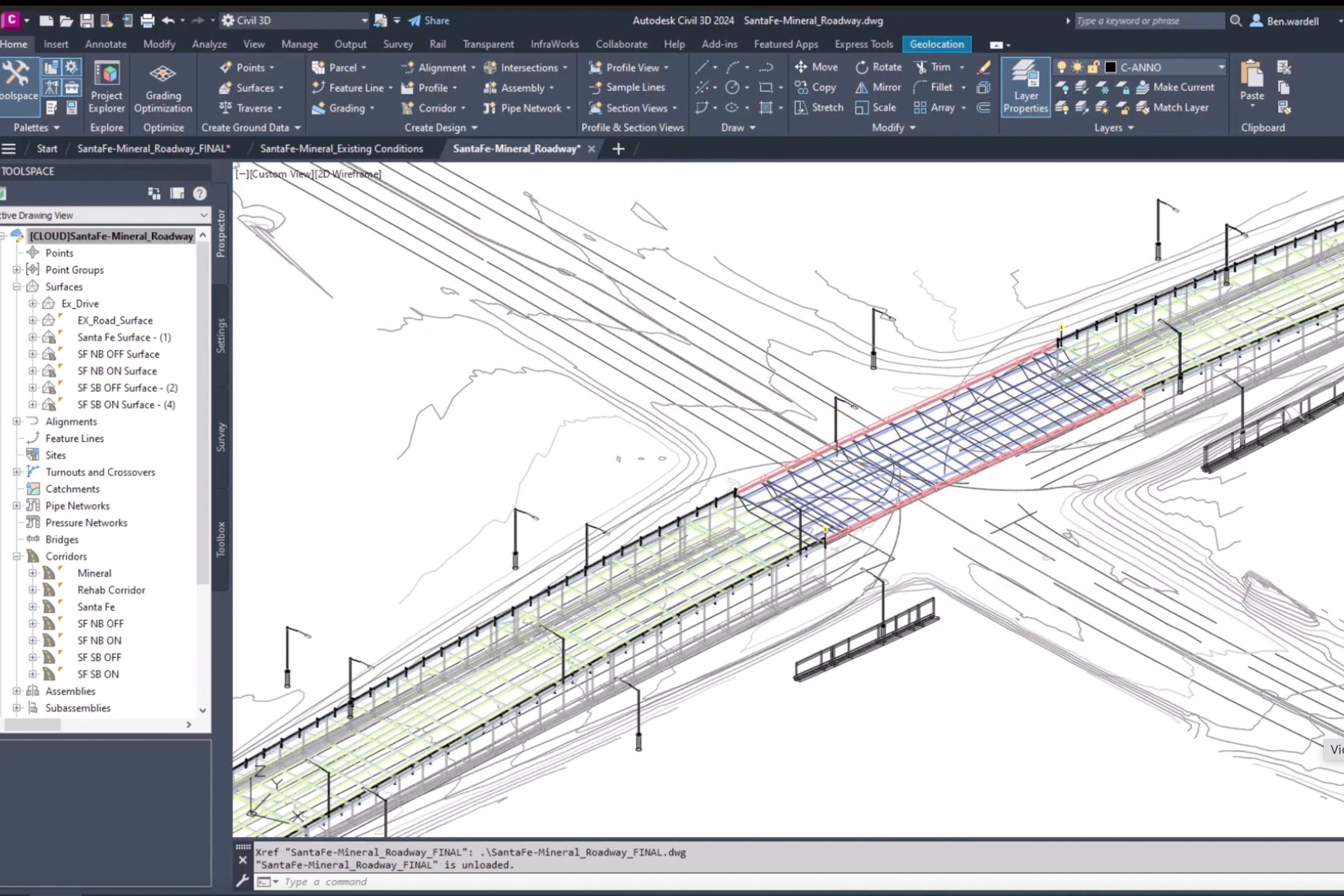Open the Project Explorer tool
The image size is (1344, 896).
106,87
